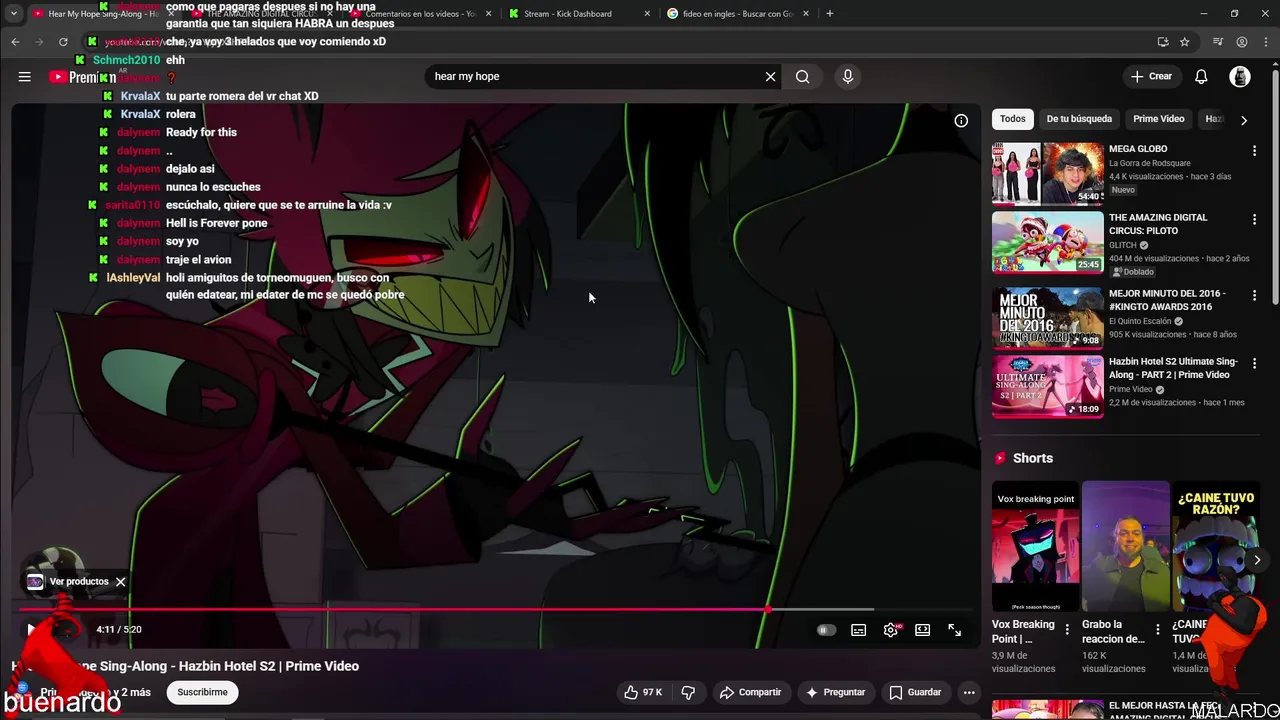Screen dimensions: 1280x720
Task: Open Hazbin Hotel S2 Sing-Along Part 2 thumbnail
Action: point(1048,386)
